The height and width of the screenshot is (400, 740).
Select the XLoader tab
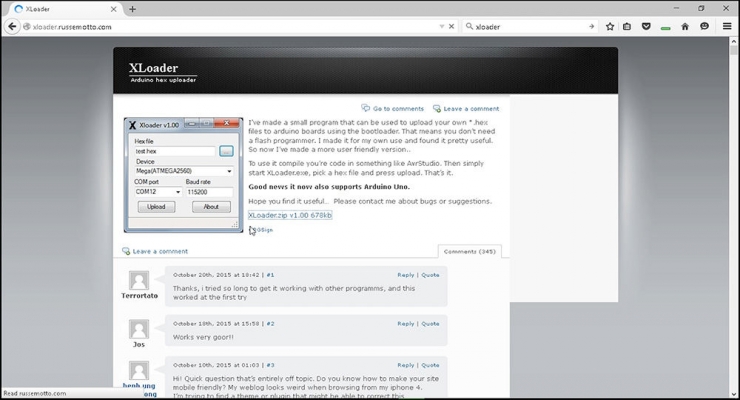click(x=65, y=9)
